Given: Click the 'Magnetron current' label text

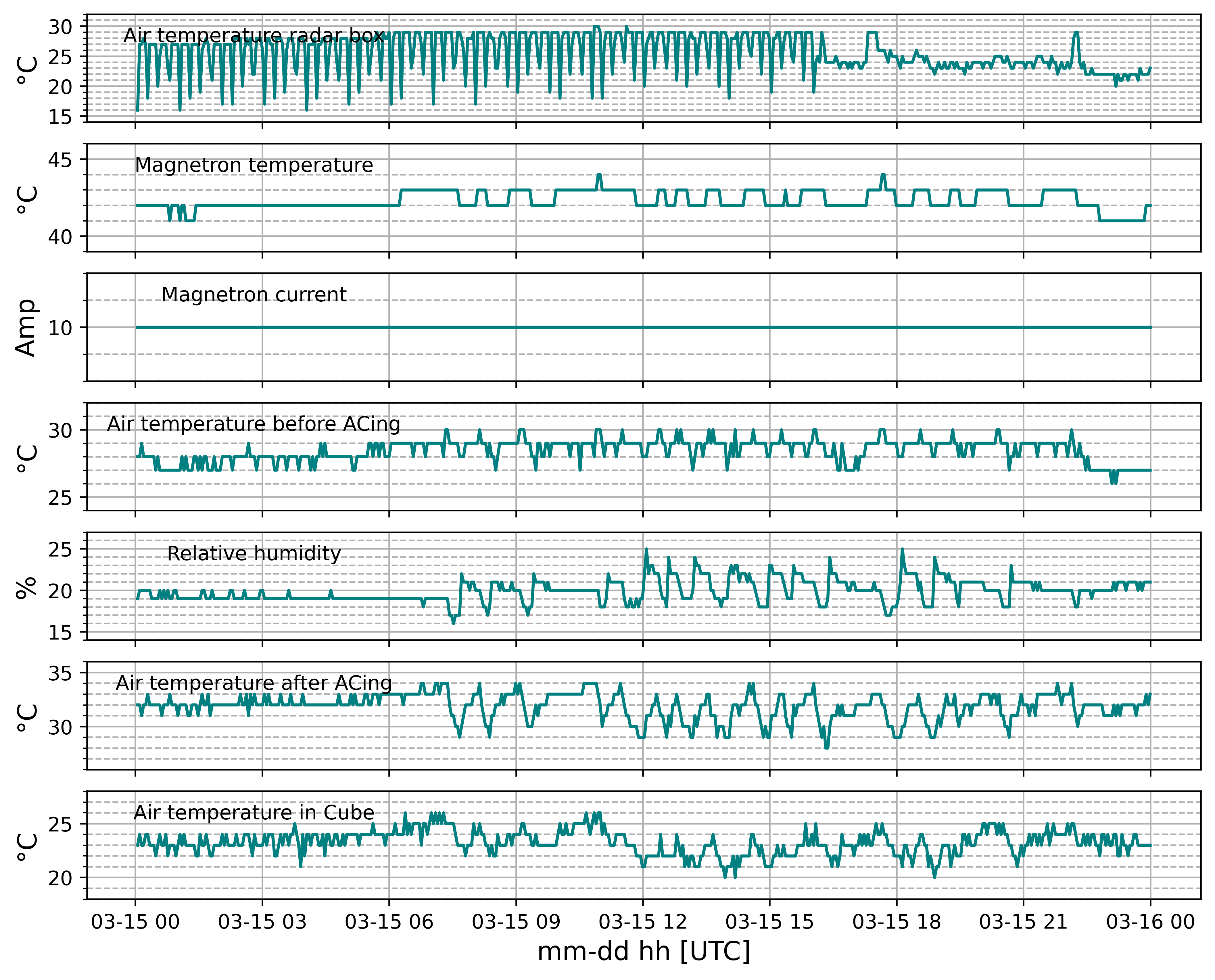Looking at the screenshot, I should point(254,294).
